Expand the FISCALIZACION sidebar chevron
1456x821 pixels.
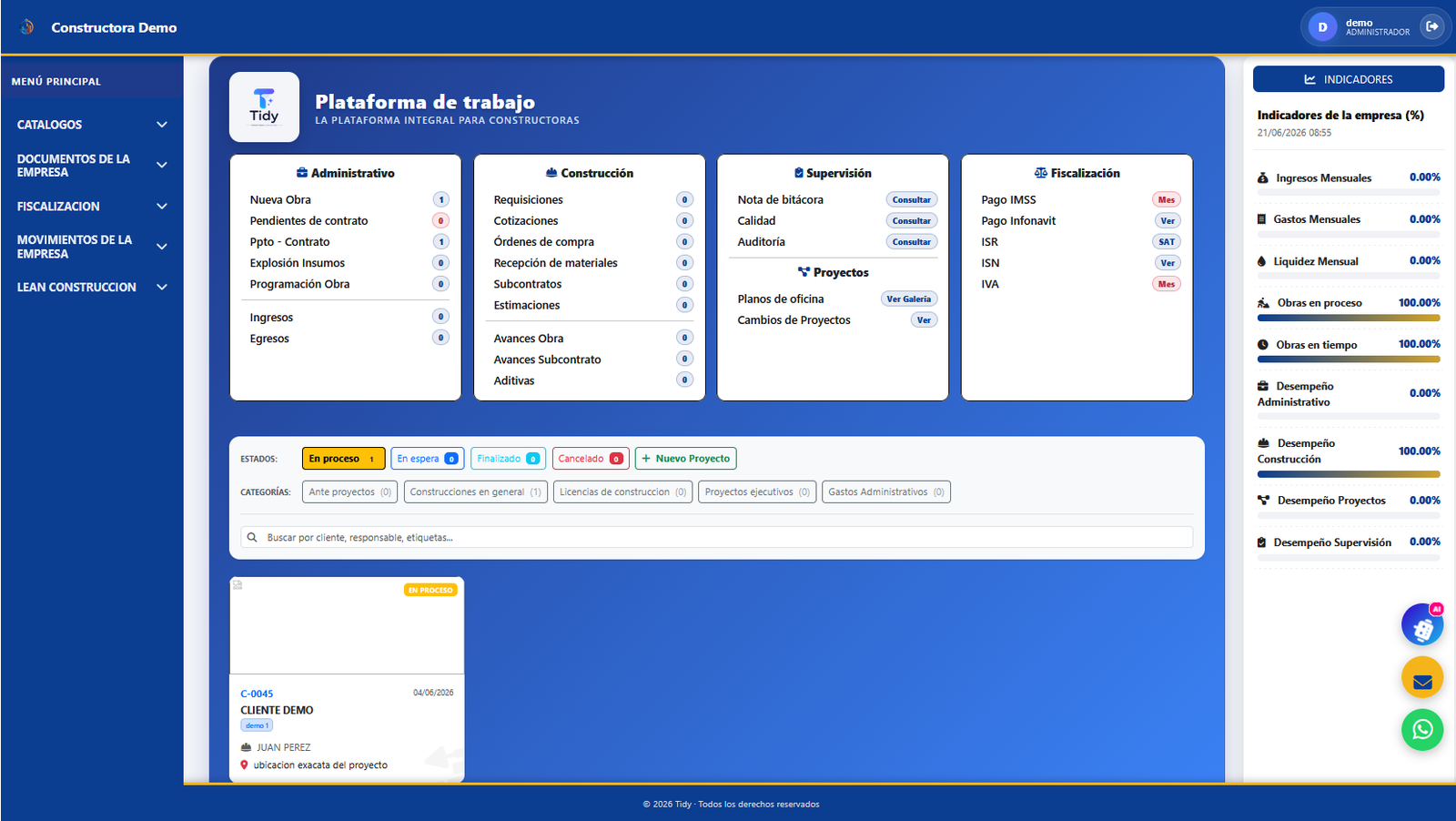coord(162,207)
